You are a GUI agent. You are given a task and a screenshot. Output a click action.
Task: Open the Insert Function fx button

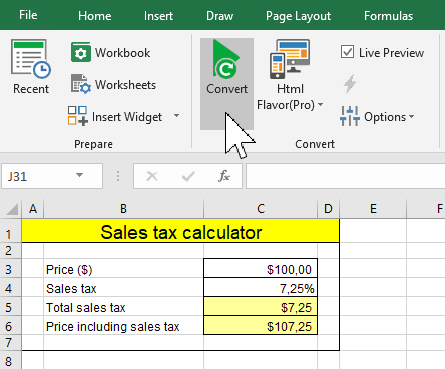[224, 176]
